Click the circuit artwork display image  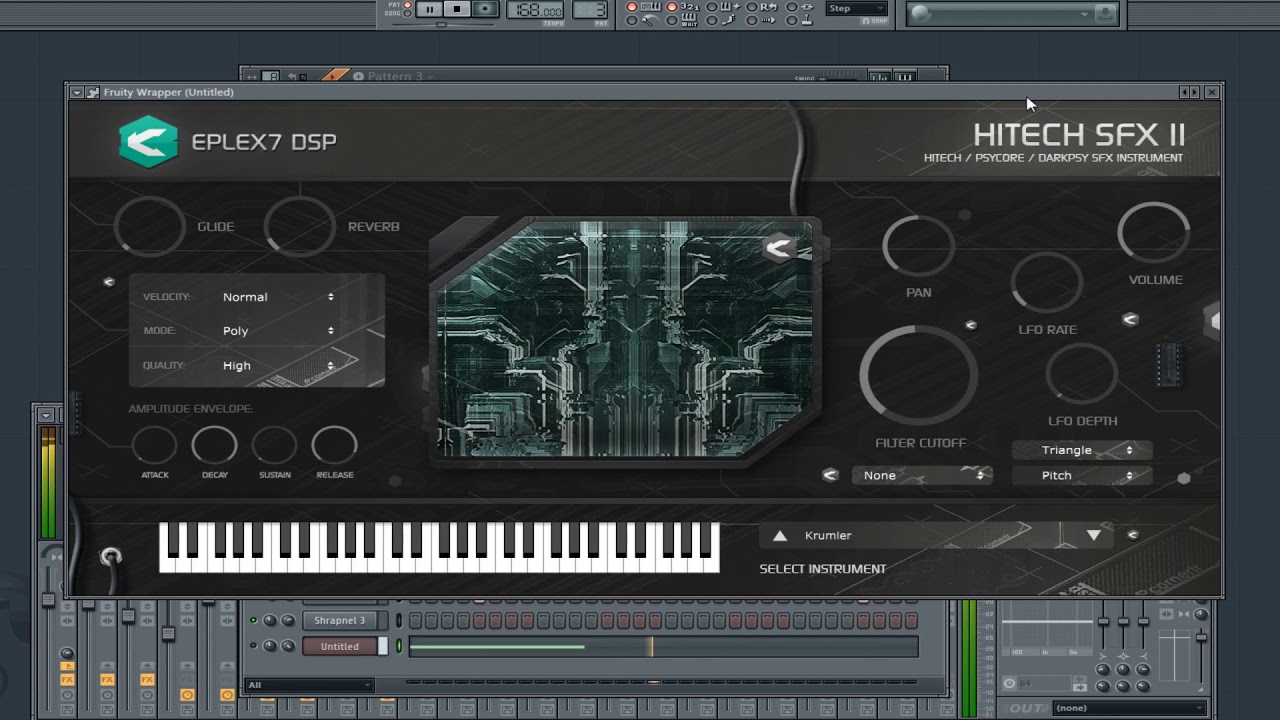click(x=625, y=340)
